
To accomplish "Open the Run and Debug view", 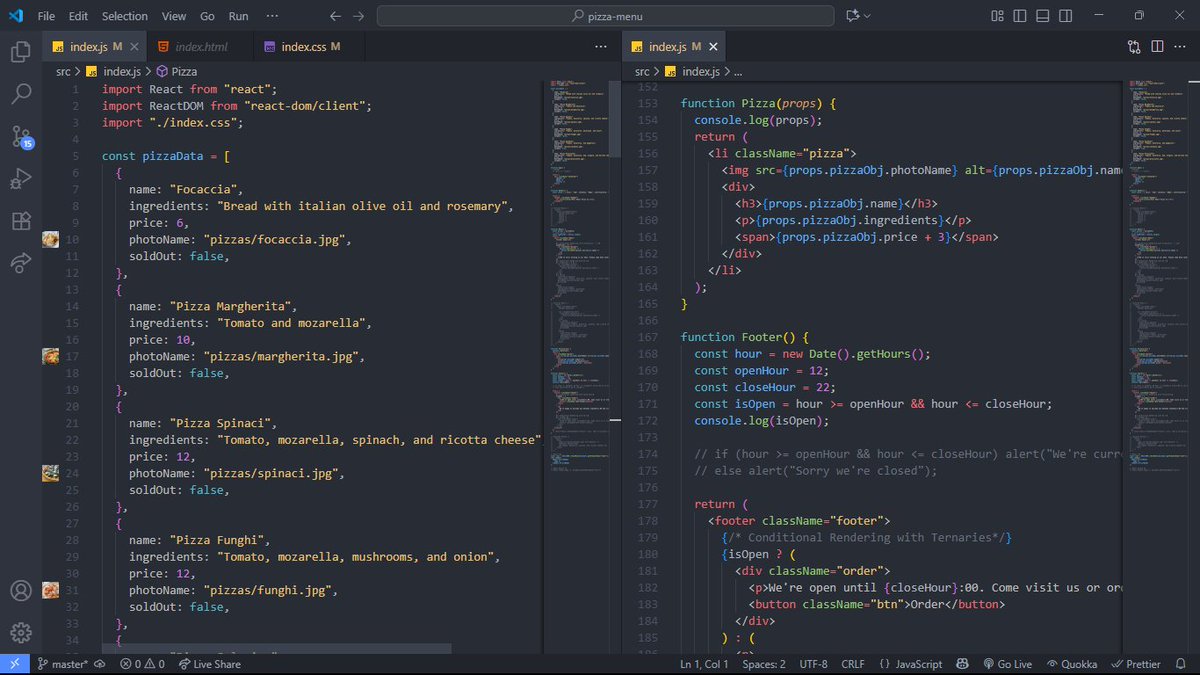I will pos(20,179).
